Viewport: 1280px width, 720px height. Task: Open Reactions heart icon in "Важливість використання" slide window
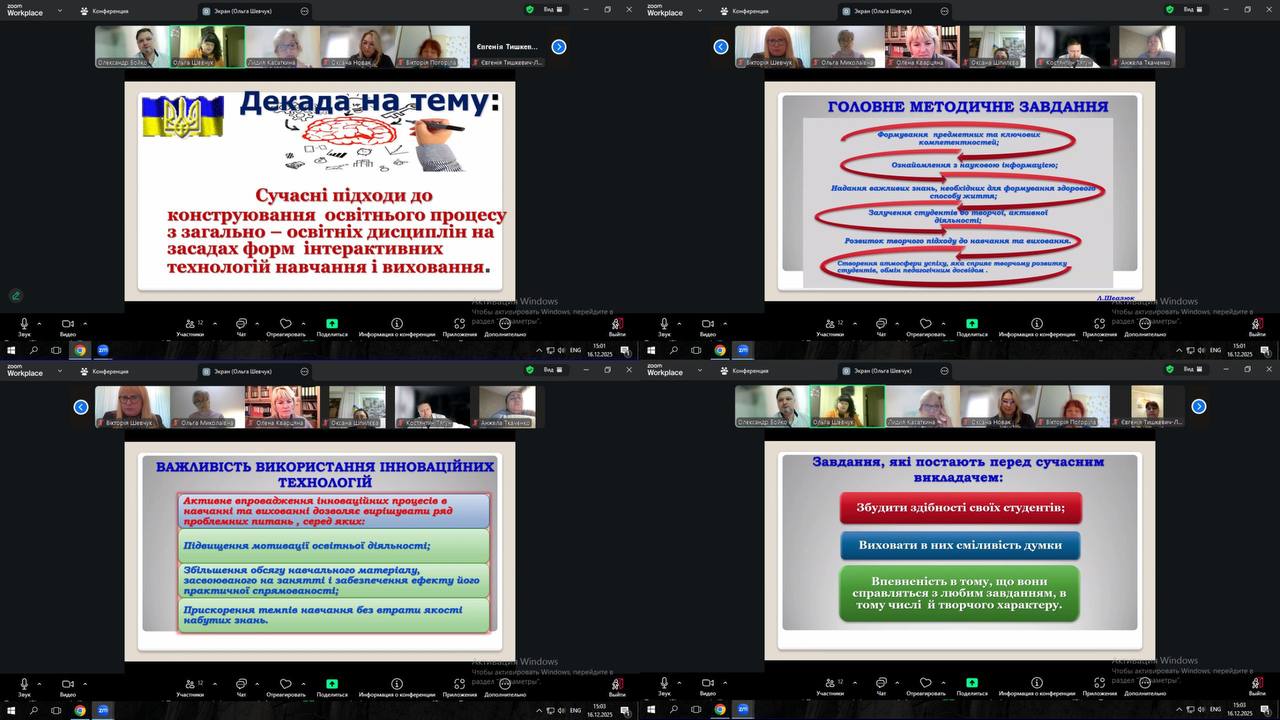tap(286, 684)
